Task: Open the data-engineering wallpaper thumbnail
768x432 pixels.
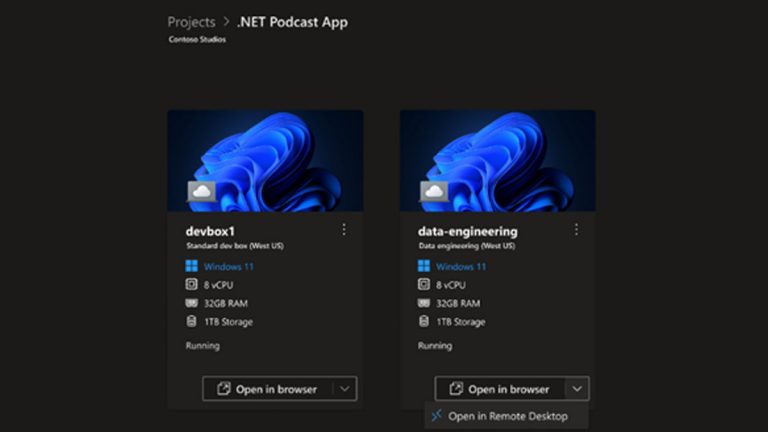Action: 498,161
